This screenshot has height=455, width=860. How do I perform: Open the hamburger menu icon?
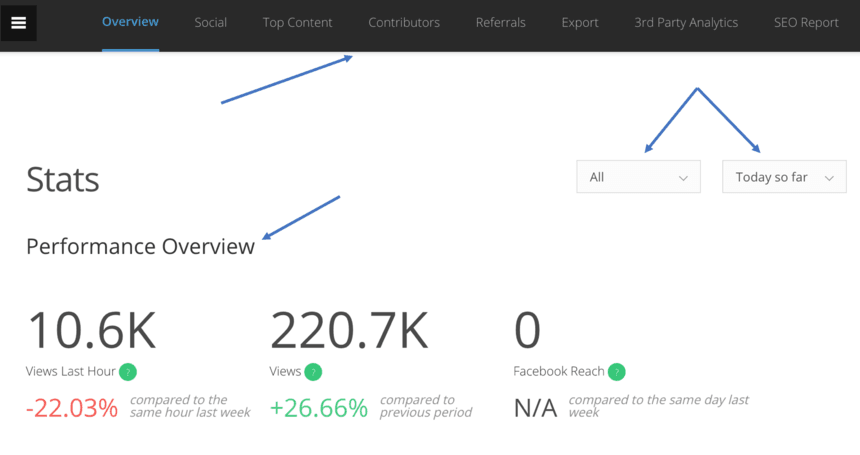click(18, 23)
